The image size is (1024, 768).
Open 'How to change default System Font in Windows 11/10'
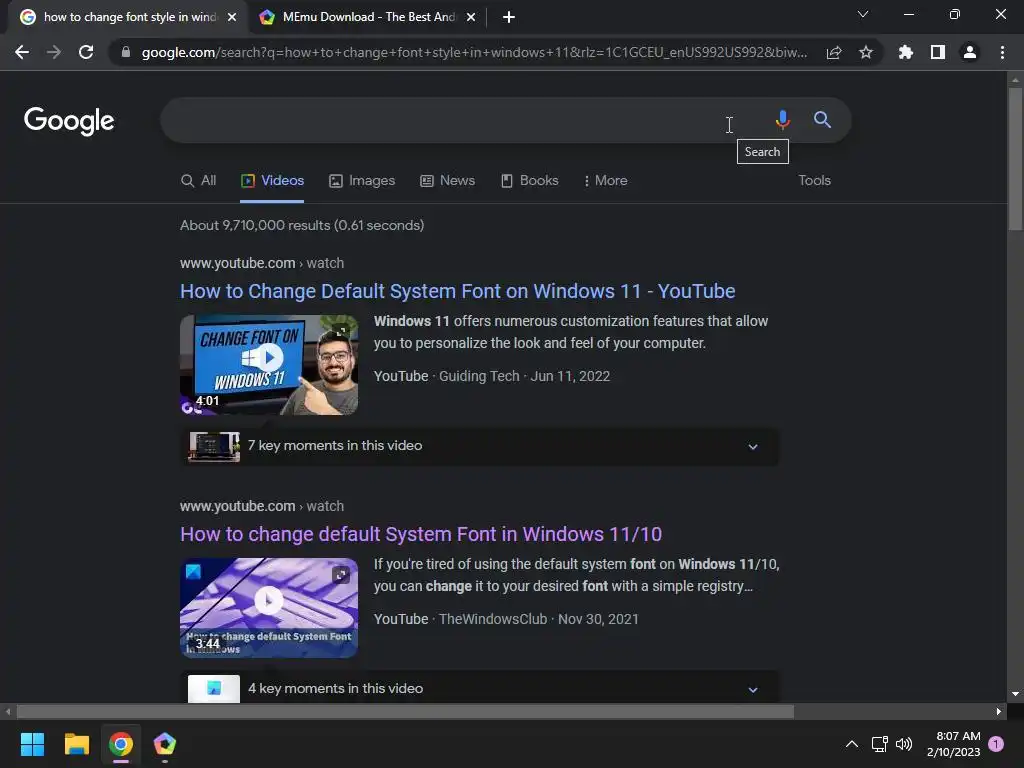tap(421, 534)
